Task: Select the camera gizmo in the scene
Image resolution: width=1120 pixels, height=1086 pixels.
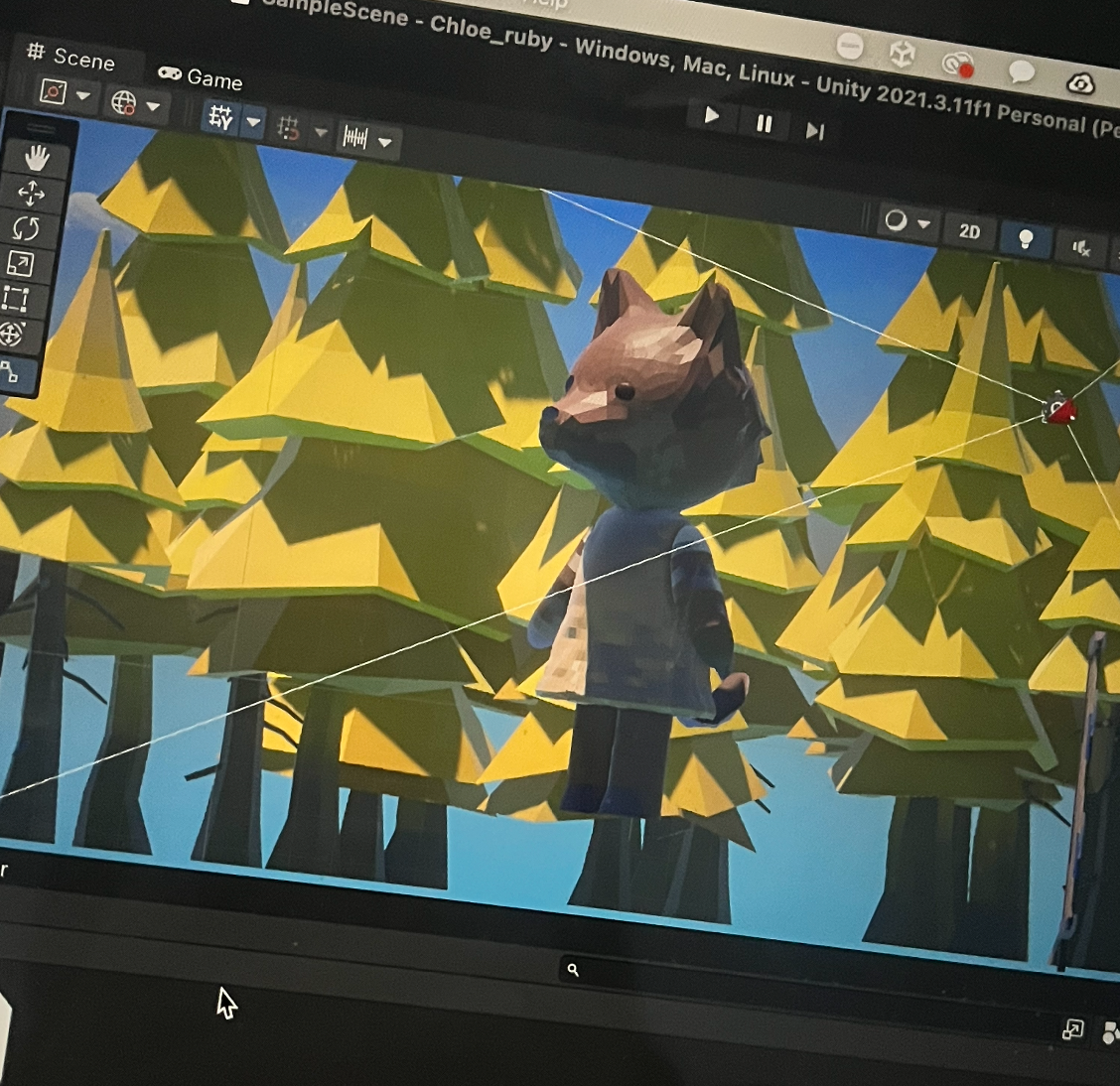Action: coord(1058,408)
